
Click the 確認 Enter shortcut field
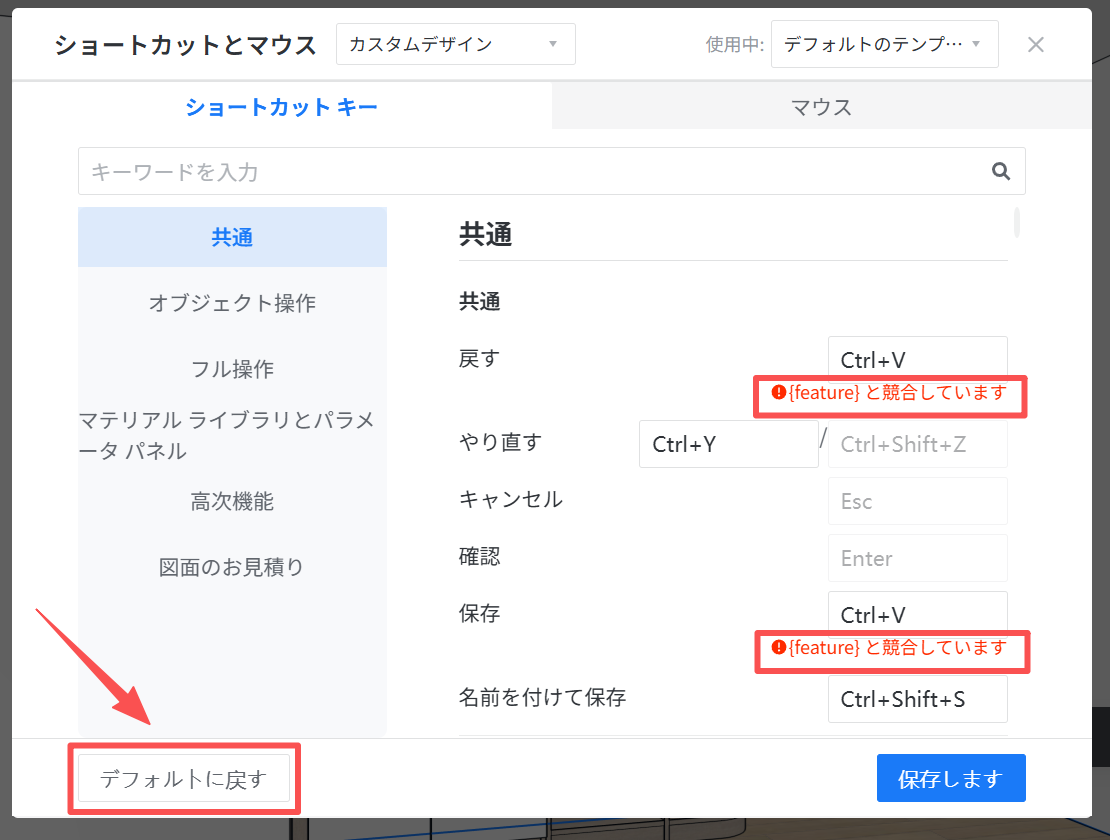[x=917, y=558]
